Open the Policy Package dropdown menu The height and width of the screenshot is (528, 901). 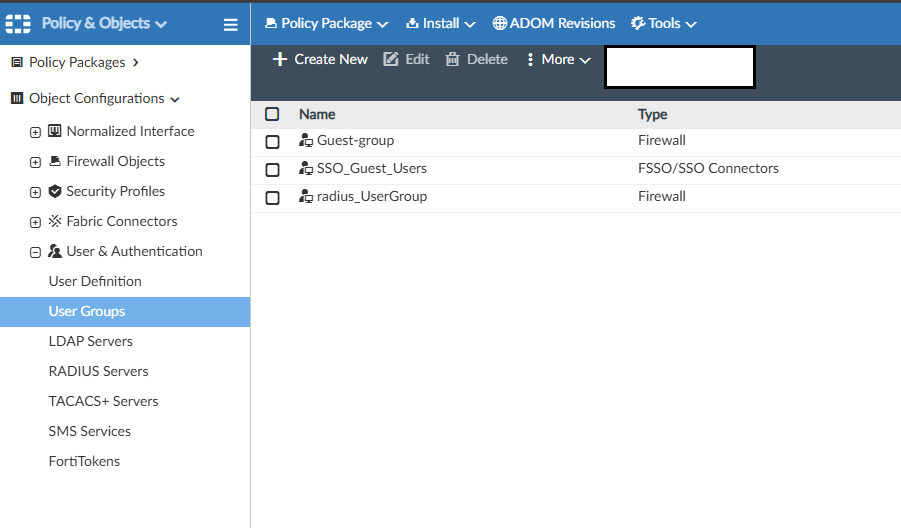[x=326, y=23]
